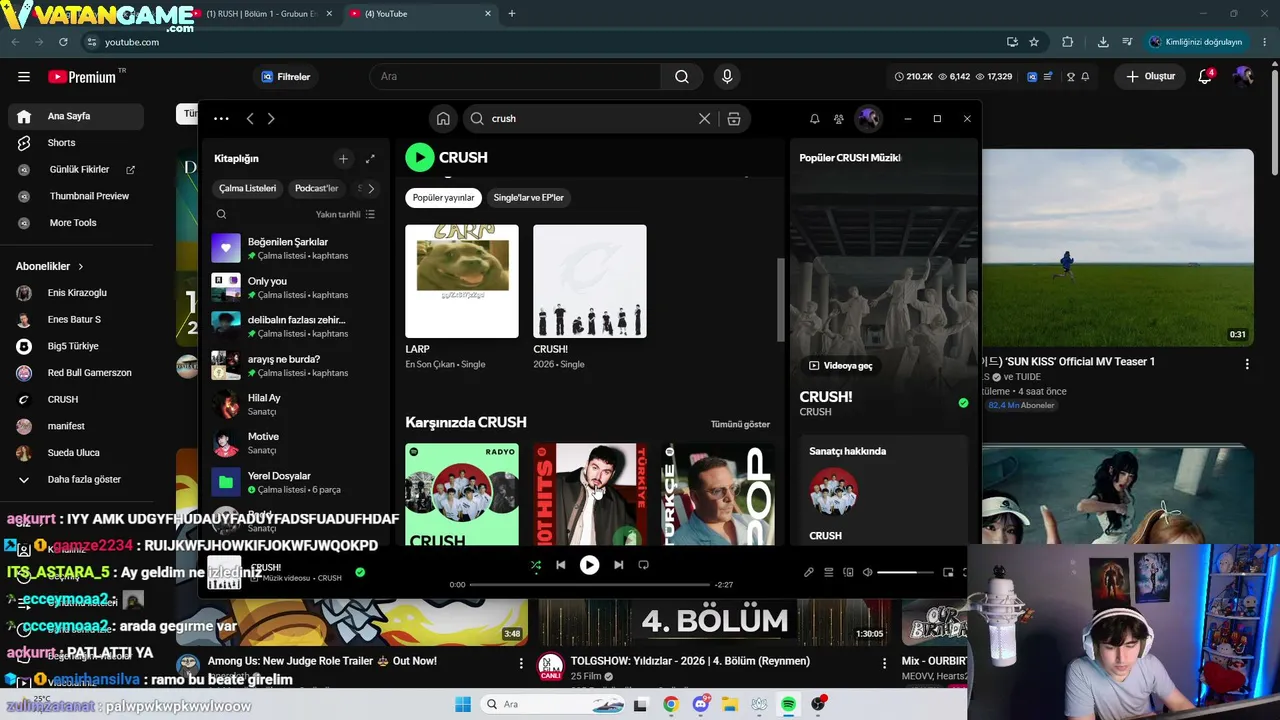Open the CRUSH! 2026 single cover
Viewport: 1280px width, 720px height.
[x=590, y=281]
